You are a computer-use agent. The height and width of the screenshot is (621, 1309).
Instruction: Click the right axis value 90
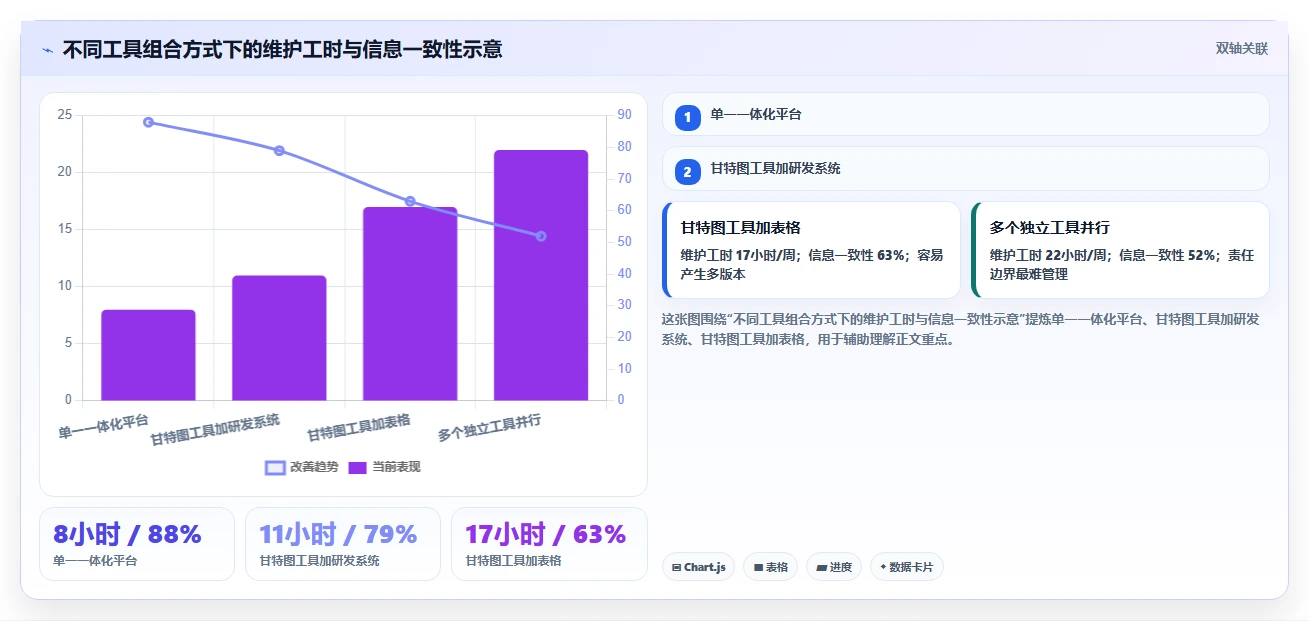pos(624,115)
